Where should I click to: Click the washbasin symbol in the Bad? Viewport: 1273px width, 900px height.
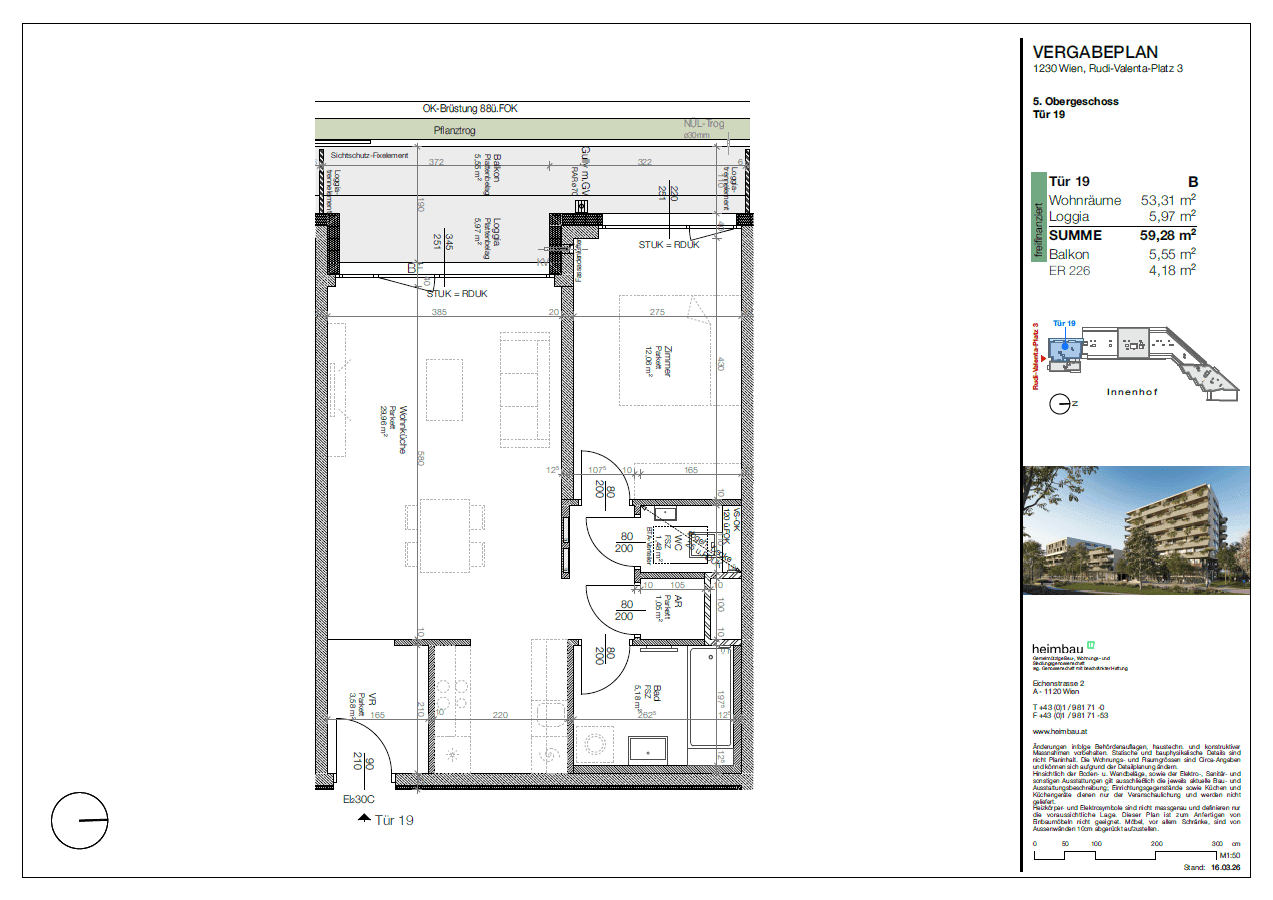pos(648,749)
